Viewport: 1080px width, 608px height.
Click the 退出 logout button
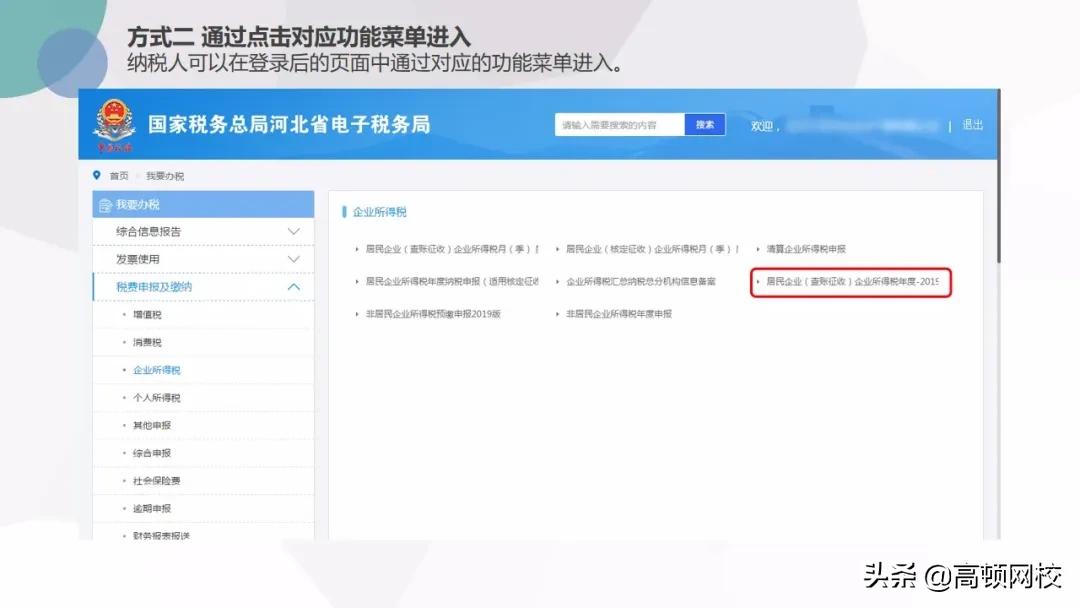971,124
